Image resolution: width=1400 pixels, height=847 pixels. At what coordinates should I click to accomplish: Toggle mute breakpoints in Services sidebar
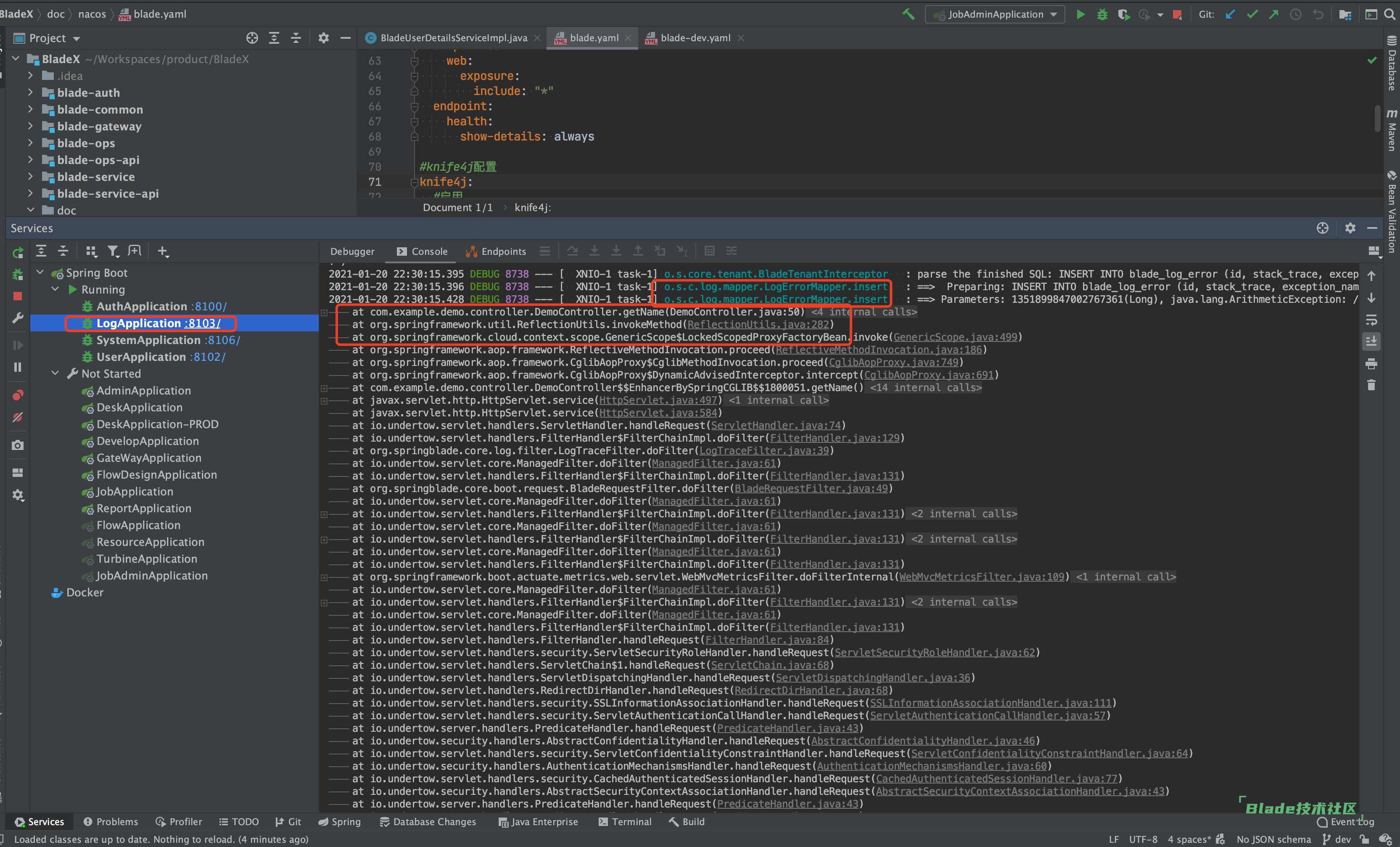tap(18, 417)
